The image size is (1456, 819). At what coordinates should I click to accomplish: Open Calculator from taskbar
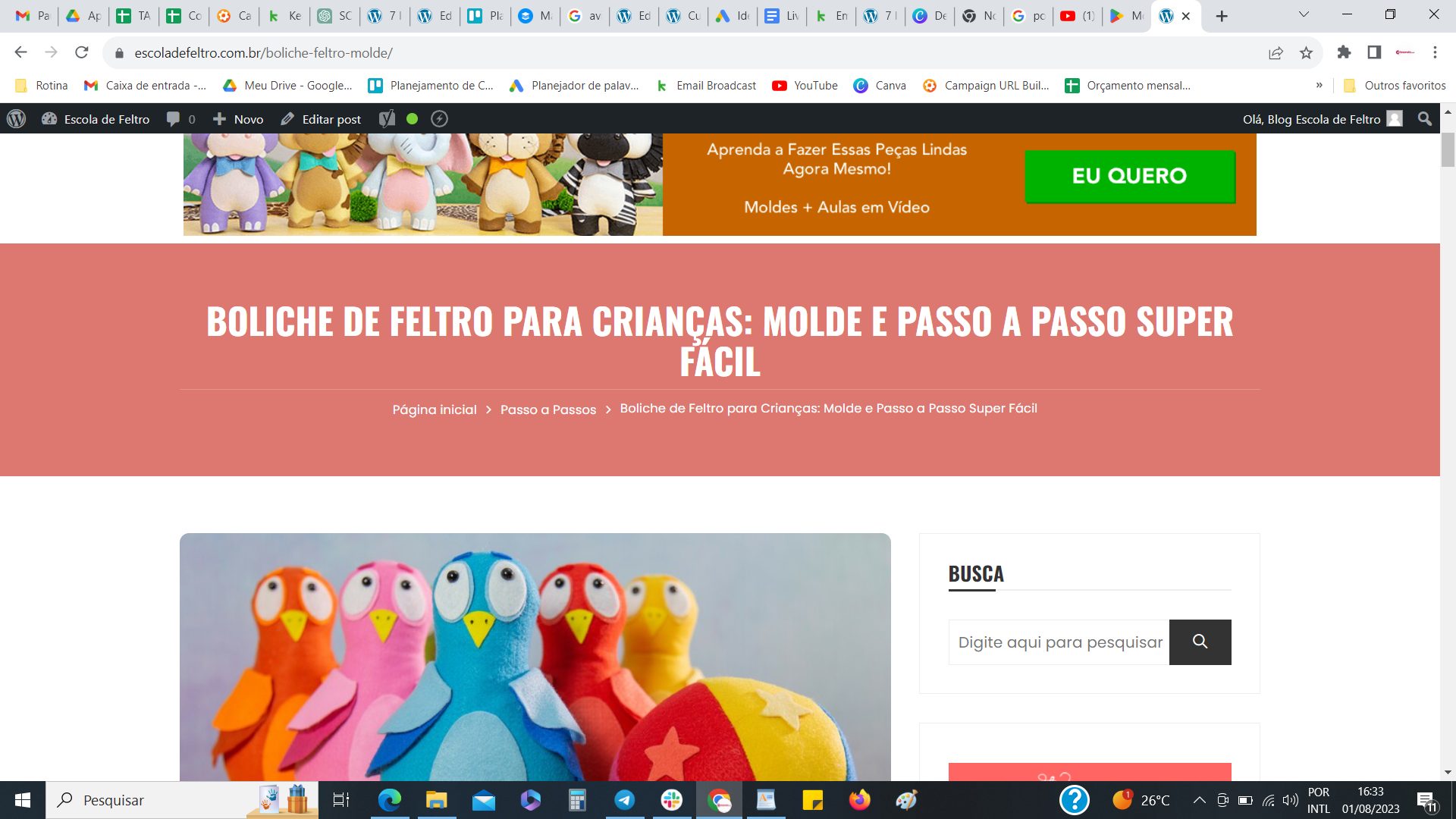[578, 800]
